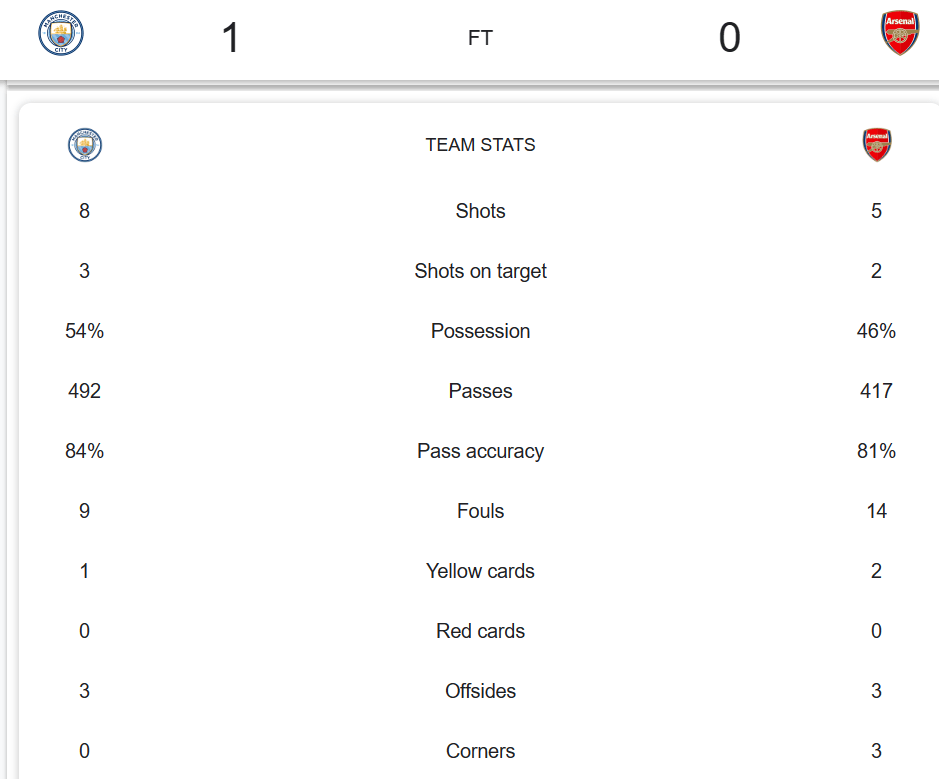Click the Shots stat label
This screenshot has width=939, height=779.
click(x=480, y=211)
